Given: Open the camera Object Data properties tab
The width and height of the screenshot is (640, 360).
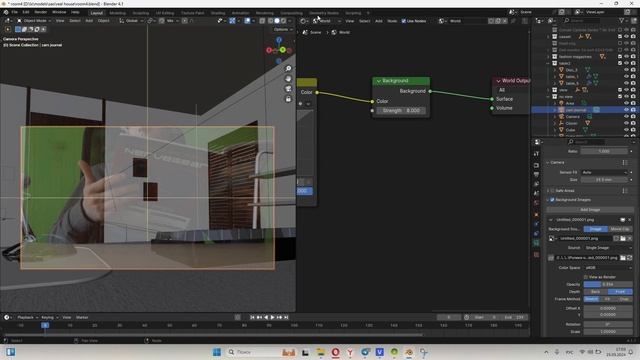Looking at the screenshot, I should [x=536, y=244].
